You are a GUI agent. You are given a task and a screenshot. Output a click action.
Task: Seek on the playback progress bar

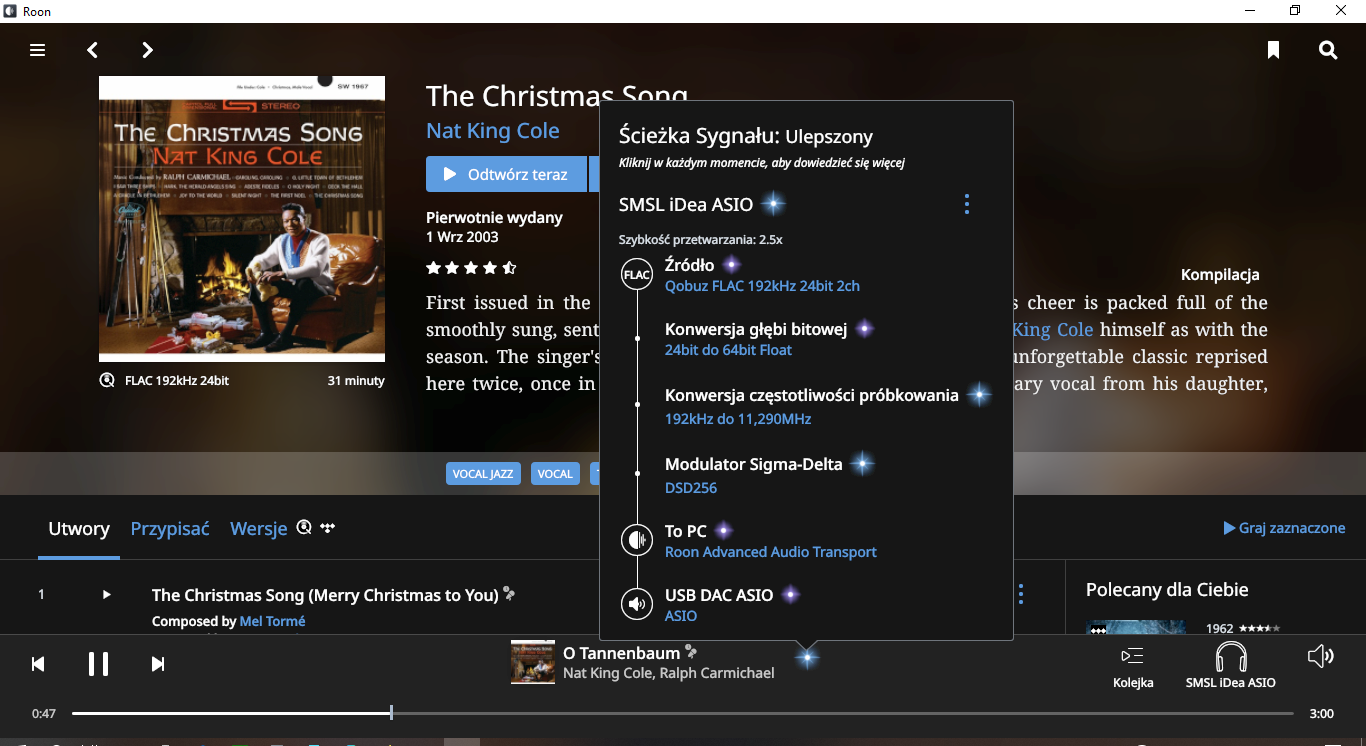pyautogui.click(x=682, y=713)
